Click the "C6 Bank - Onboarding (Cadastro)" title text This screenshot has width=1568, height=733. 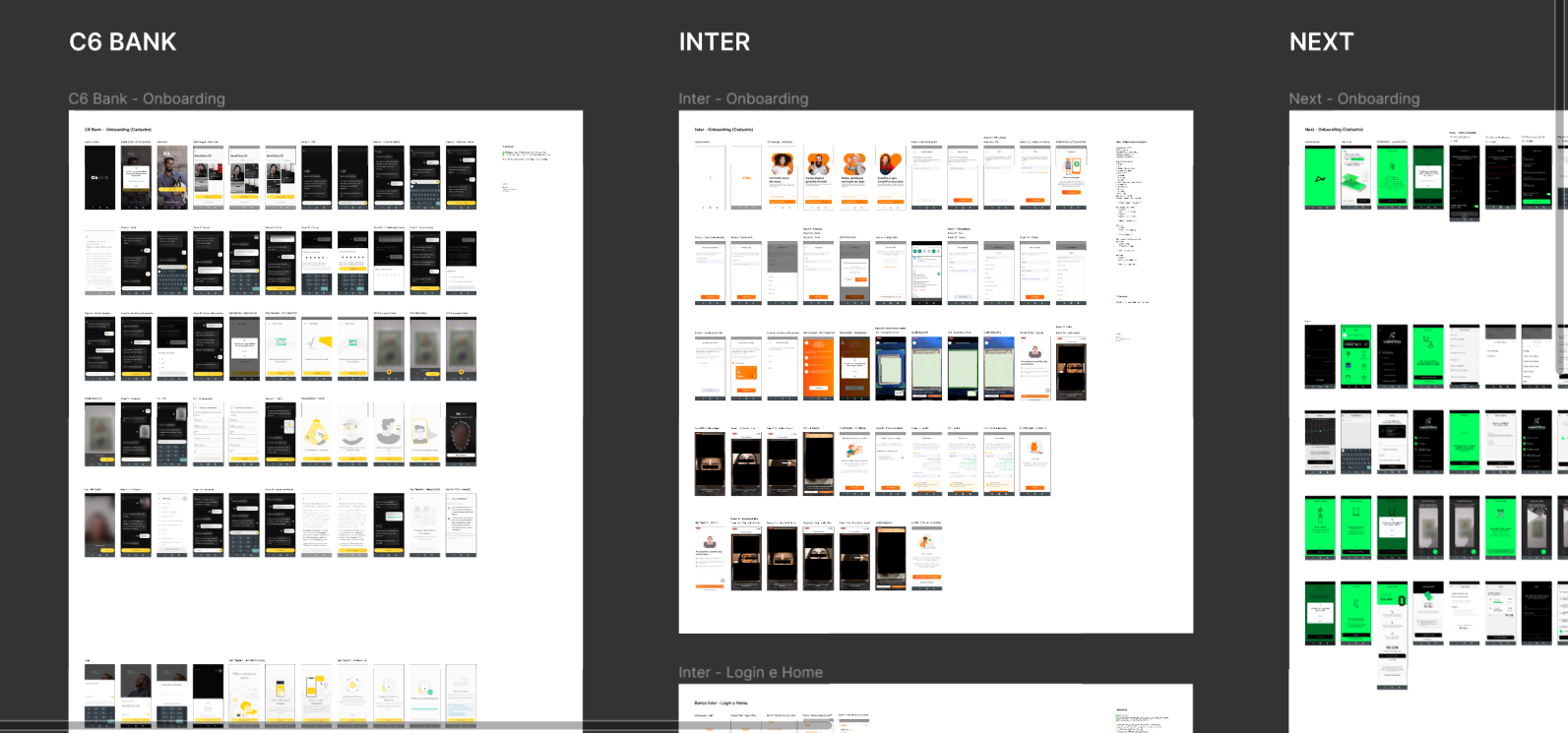(118, 129)
